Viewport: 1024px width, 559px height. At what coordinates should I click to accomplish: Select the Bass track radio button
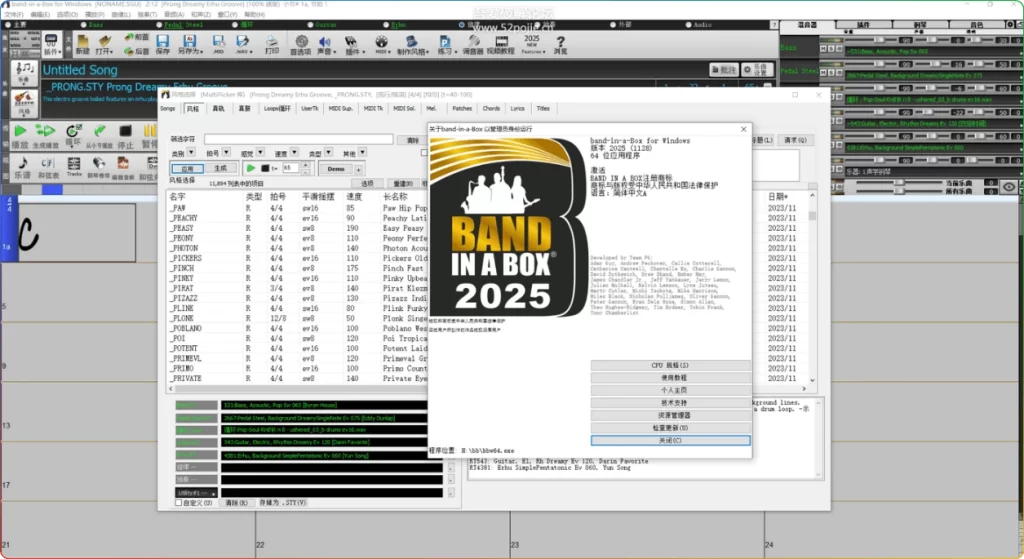83,24
